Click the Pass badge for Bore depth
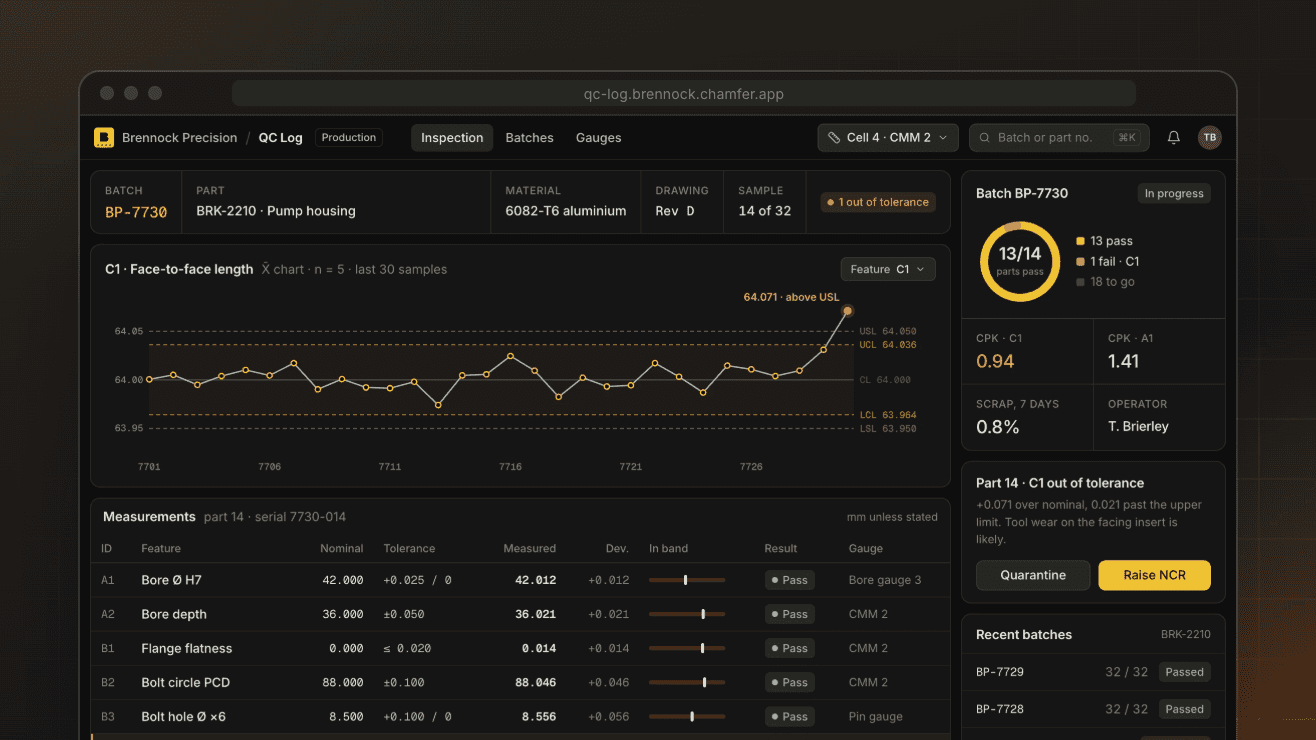This screenshot has width=1316, height=740. (790, 614)
